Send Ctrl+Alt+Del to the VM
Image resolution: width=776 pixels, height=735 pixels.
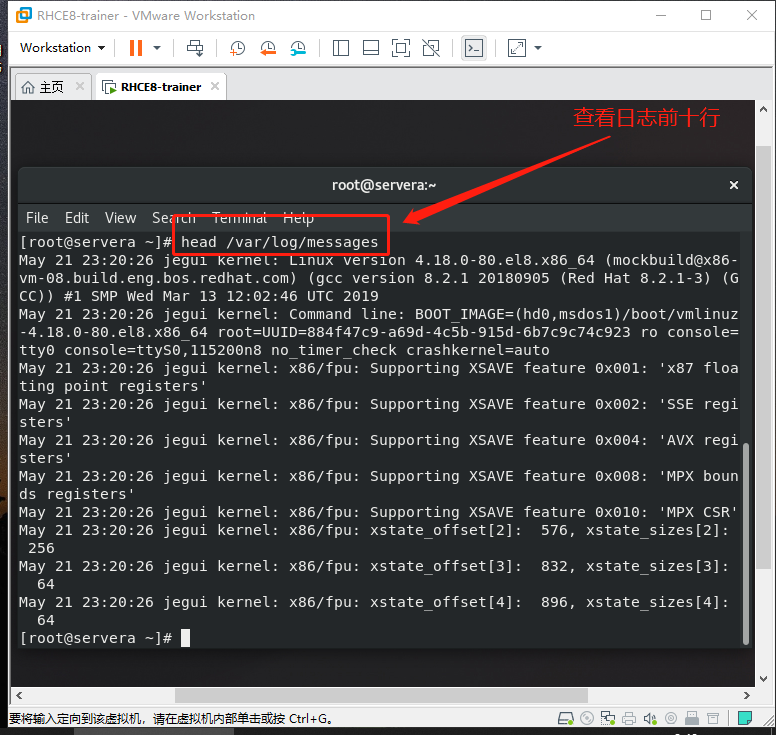(x=195, y=48)
